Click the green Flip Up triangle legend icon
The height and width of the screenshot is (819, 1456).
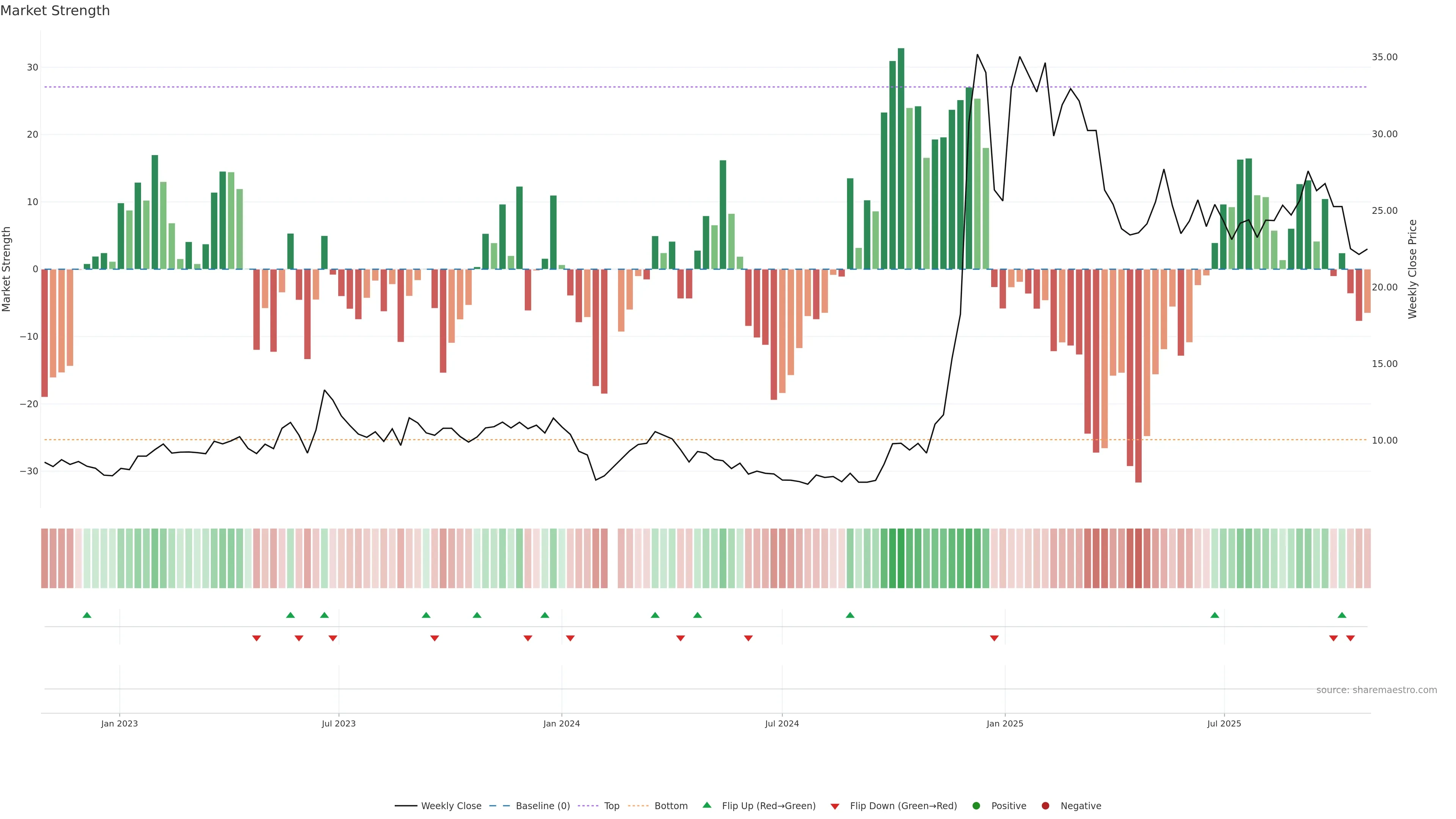click(706, 805)
